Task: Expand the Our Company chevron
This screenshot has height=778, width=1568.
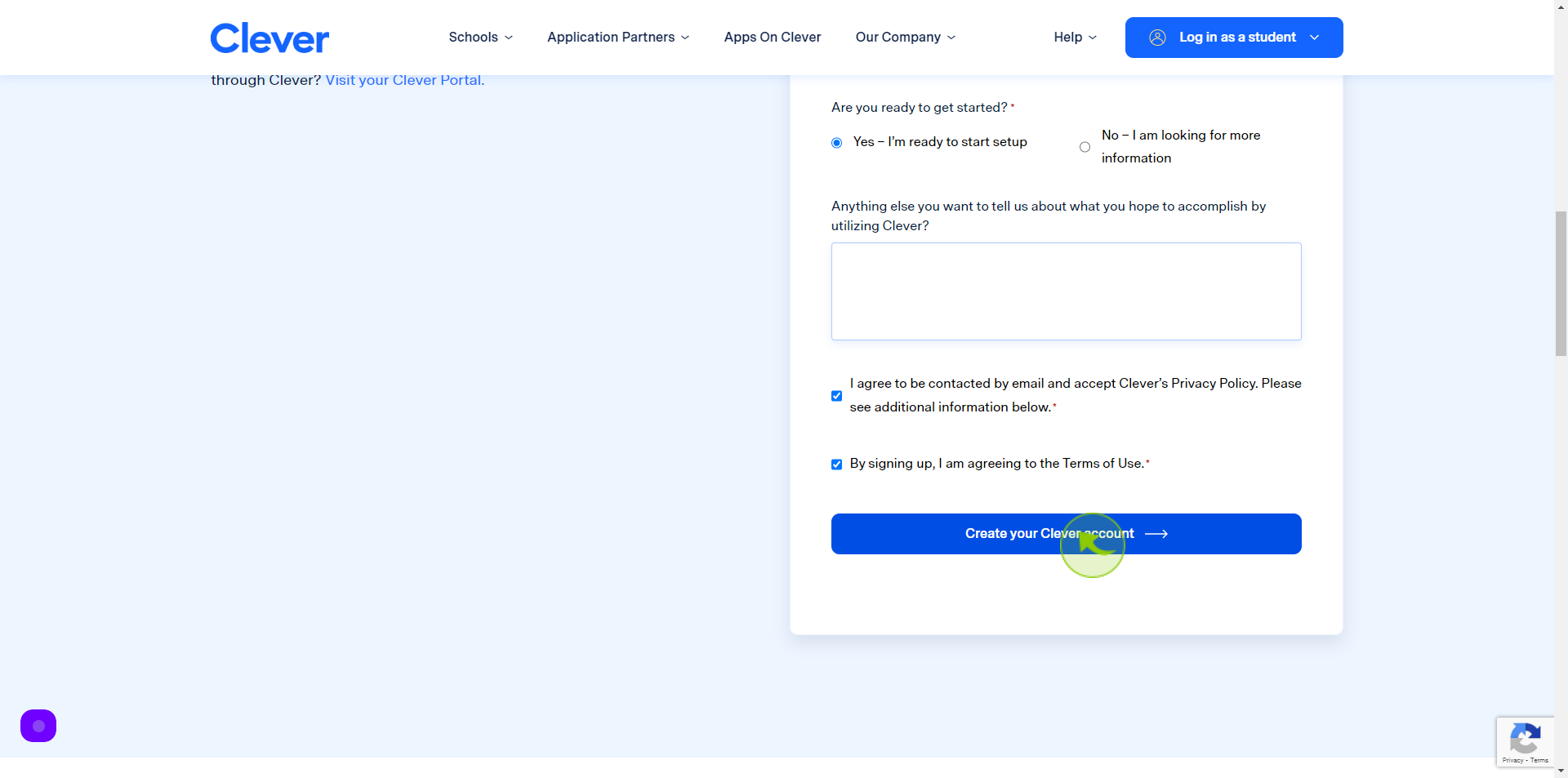Action: coord(951,38)
